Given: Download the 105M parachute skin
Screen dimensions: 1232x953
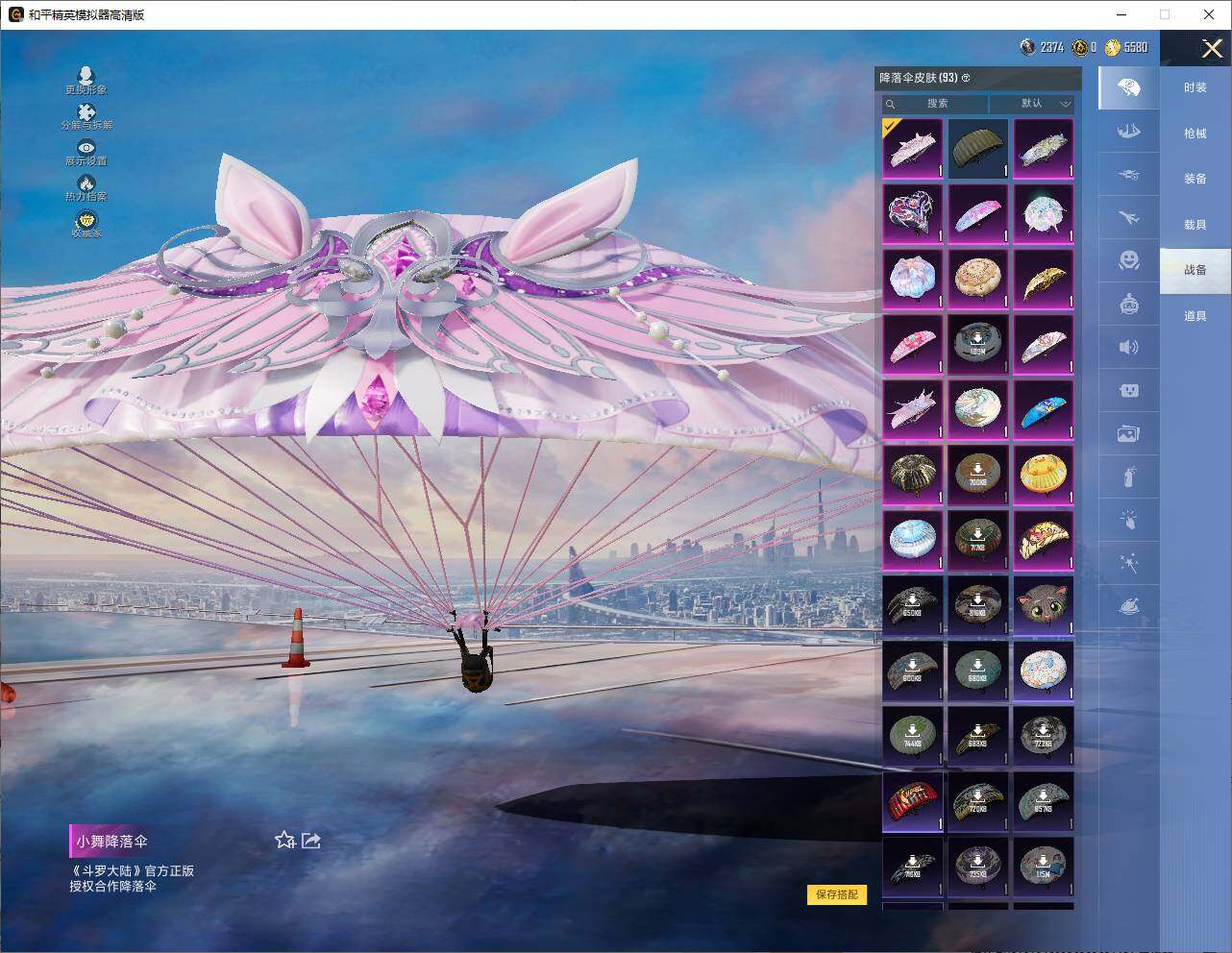Looking at the screenshot, I should pos(977,345).
